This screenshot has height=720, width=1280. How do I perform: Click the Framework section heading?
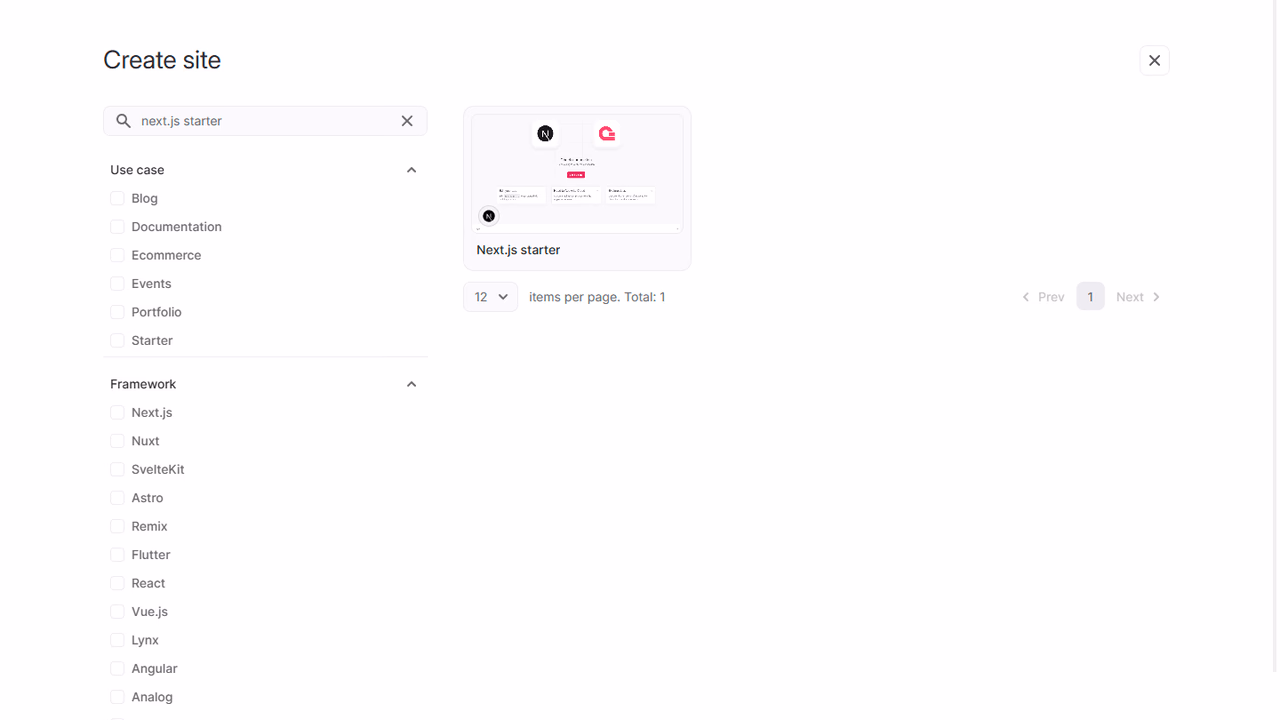coord(143,384)
